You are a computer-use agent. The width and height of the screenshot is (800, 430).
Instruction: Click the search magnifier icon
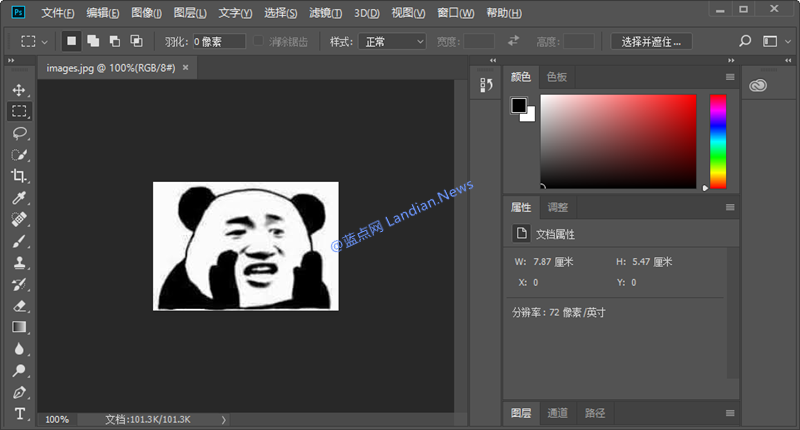coord(745,41)
